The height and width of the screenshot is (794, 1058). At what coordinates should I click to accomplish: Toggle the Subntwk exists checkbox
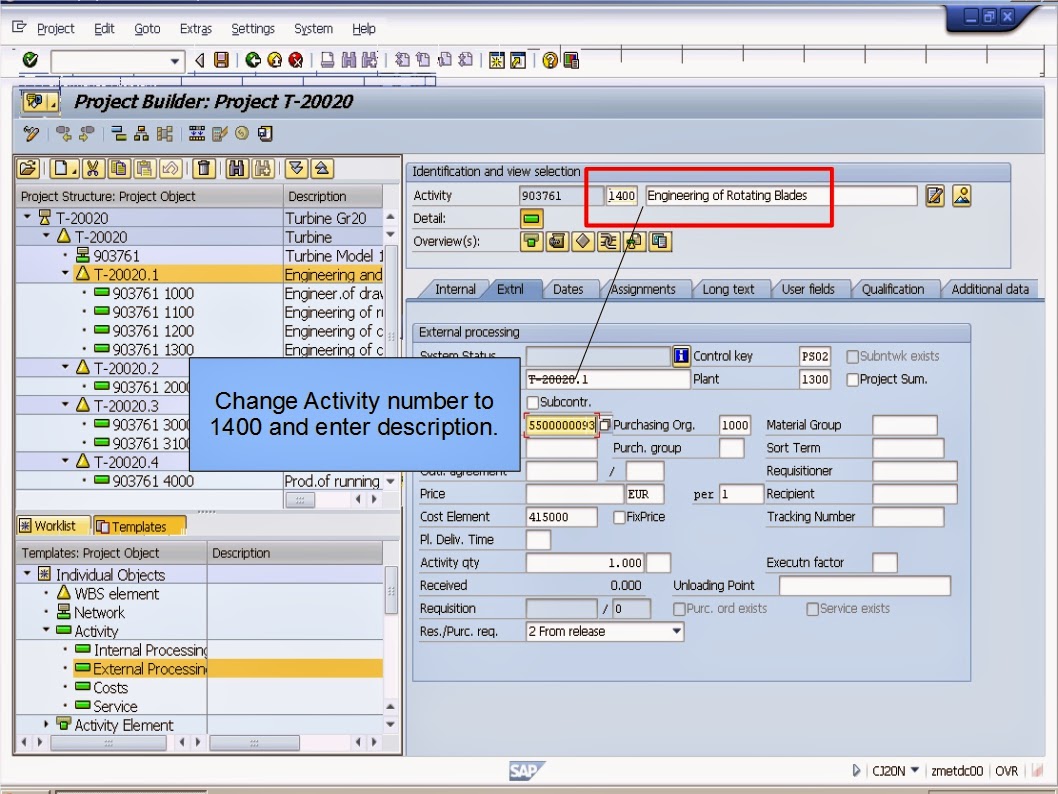click(x=852, y=357)
